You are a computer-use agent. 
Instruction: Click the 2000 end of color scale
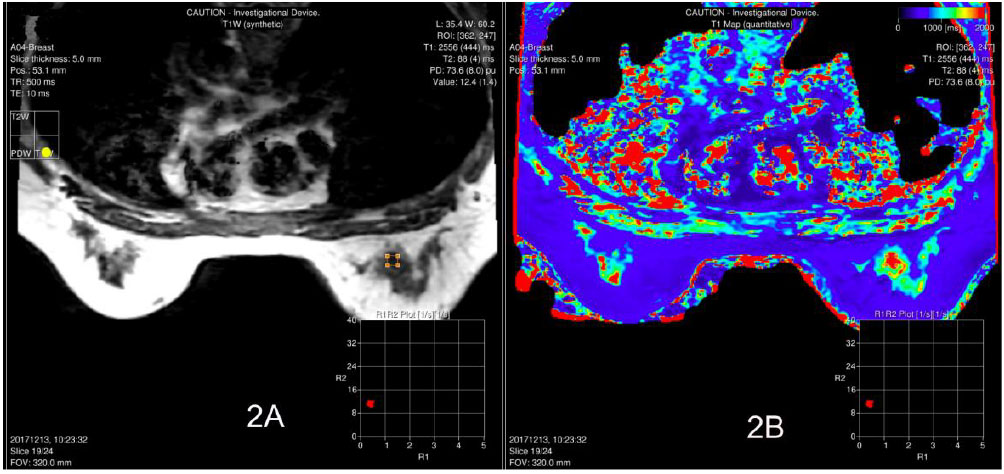(x=987, y=28)
